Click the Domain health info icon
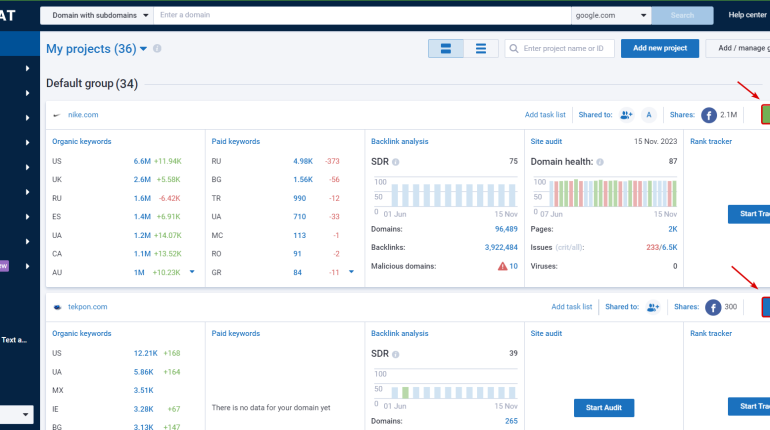The height and width of the screenshot is (430, 770). click(600, 162)
